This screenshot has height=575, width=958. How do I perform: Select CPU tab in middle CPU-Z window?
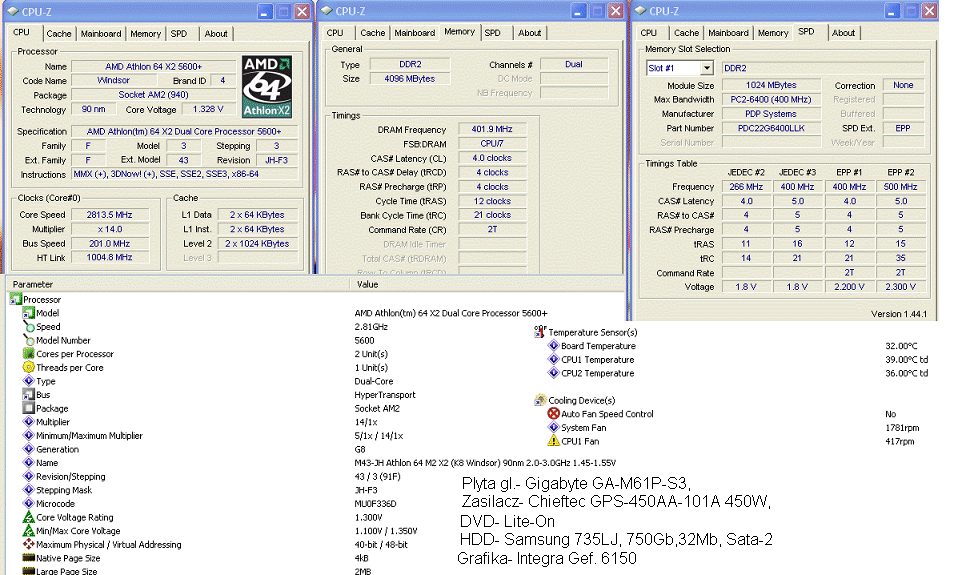click(335, 33)
